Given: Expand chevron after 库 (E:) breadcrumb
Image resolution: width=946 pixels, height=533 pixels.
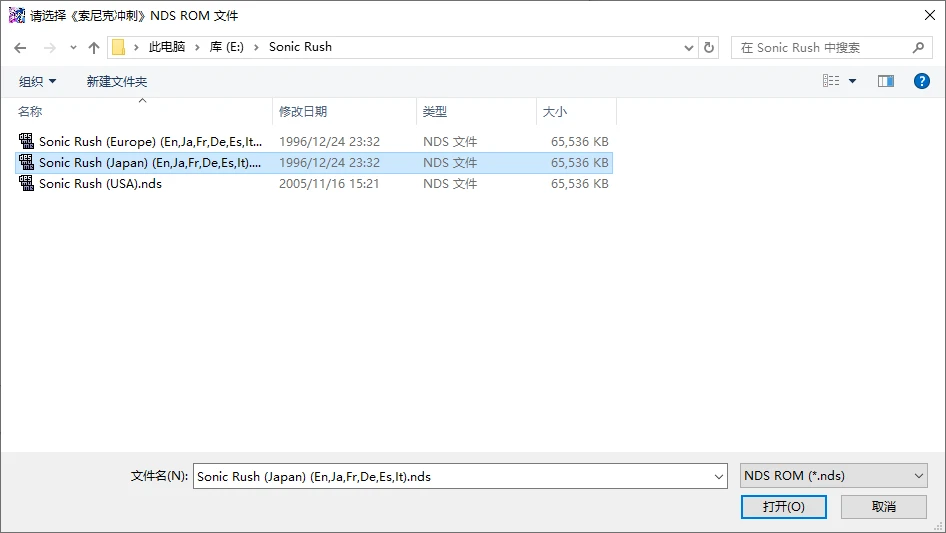Looking at the screenshot, I should [x=256, y=47].
